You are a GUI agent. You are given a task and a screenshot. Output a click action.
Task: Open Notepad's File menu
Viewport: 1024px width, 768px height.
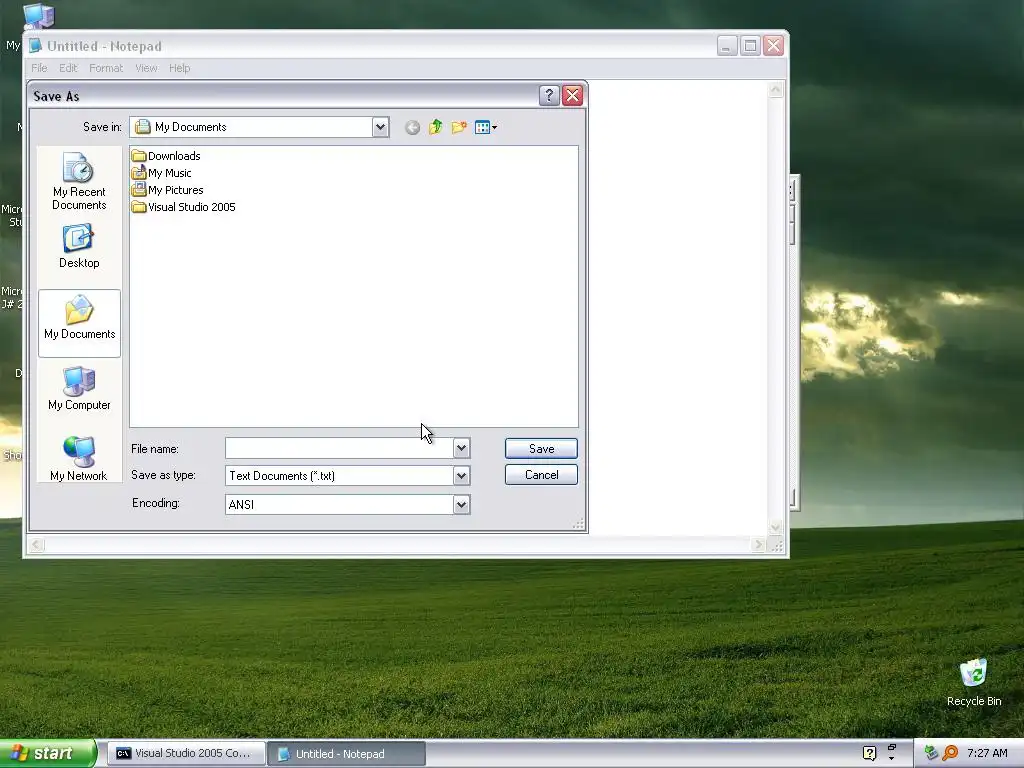coord(39,68)
